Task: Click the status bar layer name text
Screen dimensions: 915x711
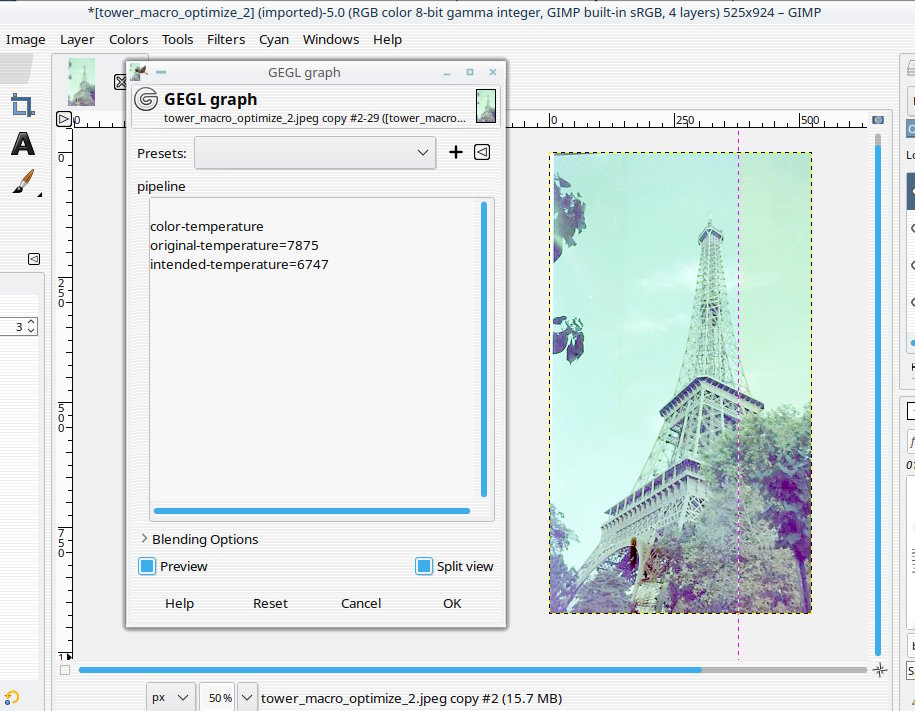Action: tap(411, 698)
